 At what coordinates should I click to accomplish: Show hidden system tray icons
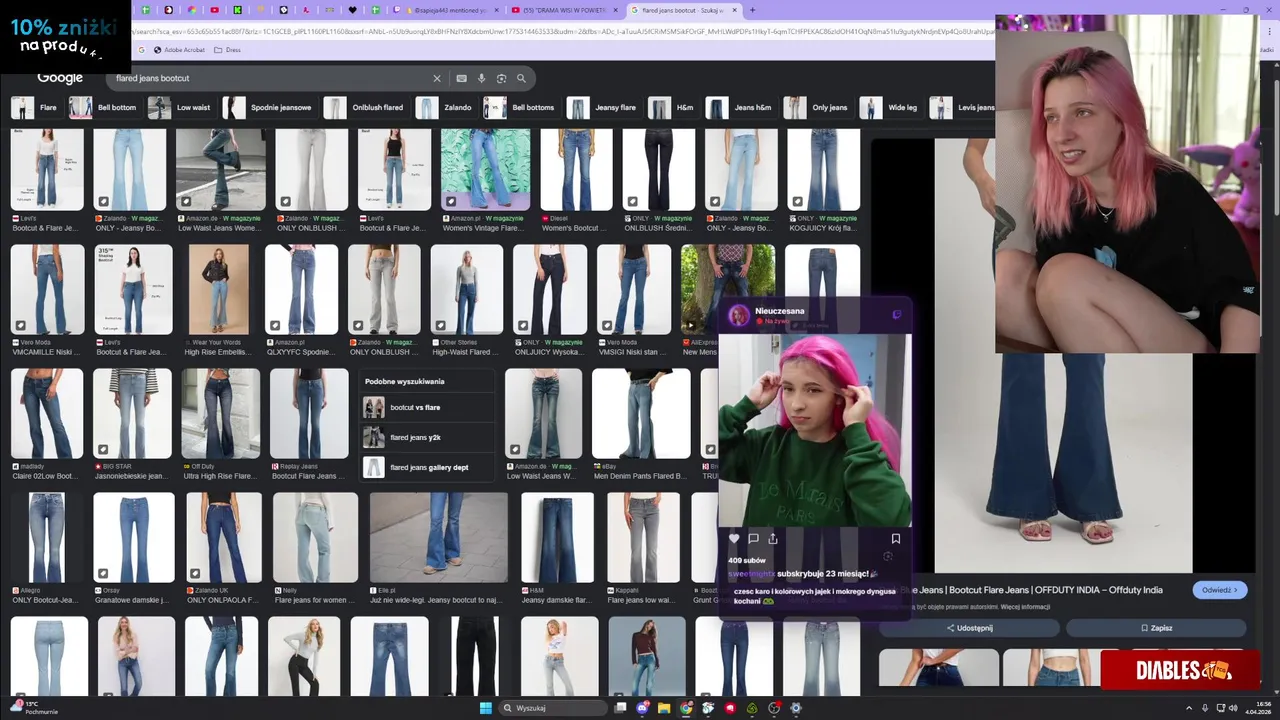coord(1190,708)
